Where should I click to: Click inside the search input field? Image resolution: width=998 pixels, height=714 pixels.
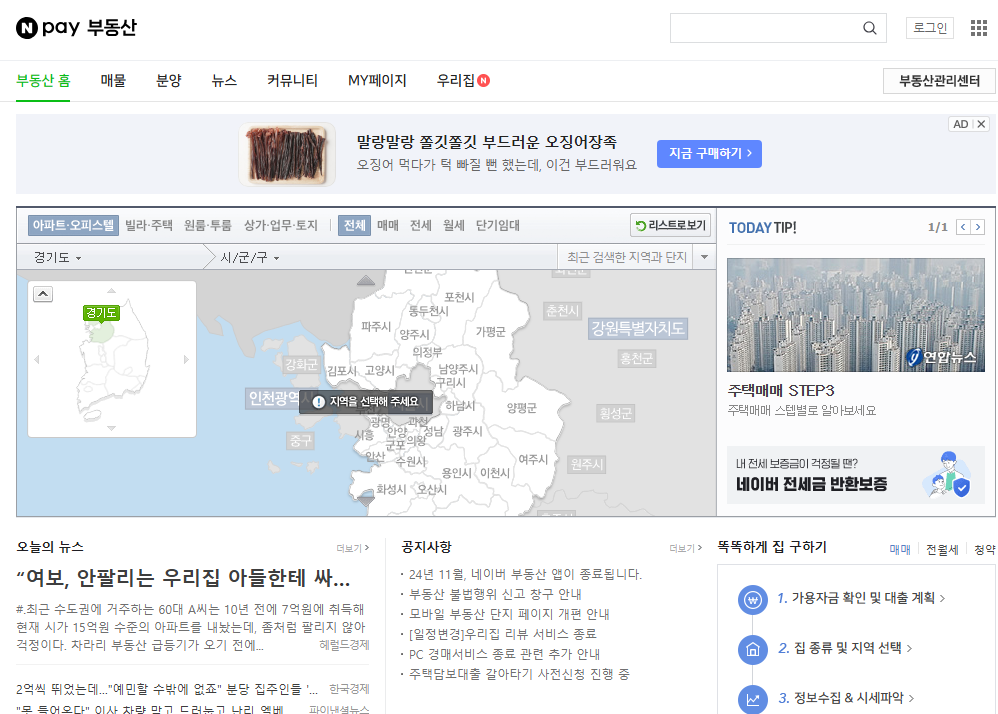click(764, 28)
